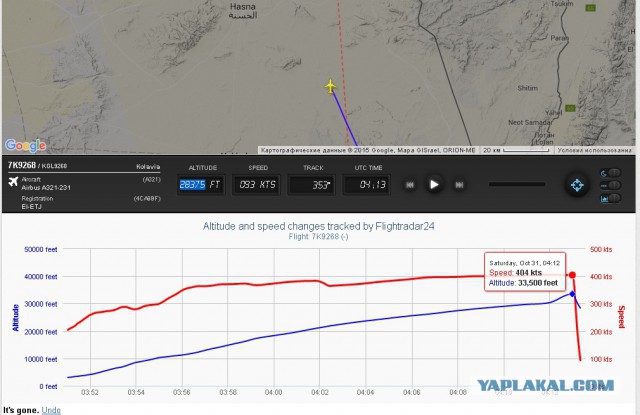Click the map data copyright text
The width and height of the screenshot is (640, 415).
coord(368,150)
